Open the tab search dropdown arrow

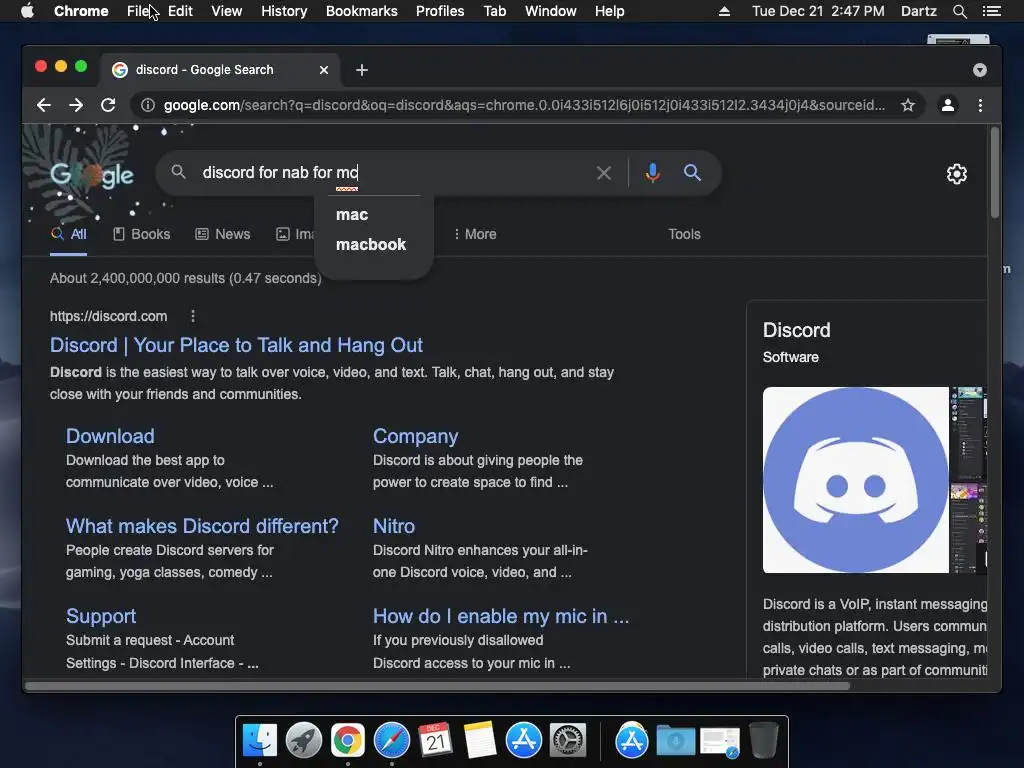click(x=980, y=70)
